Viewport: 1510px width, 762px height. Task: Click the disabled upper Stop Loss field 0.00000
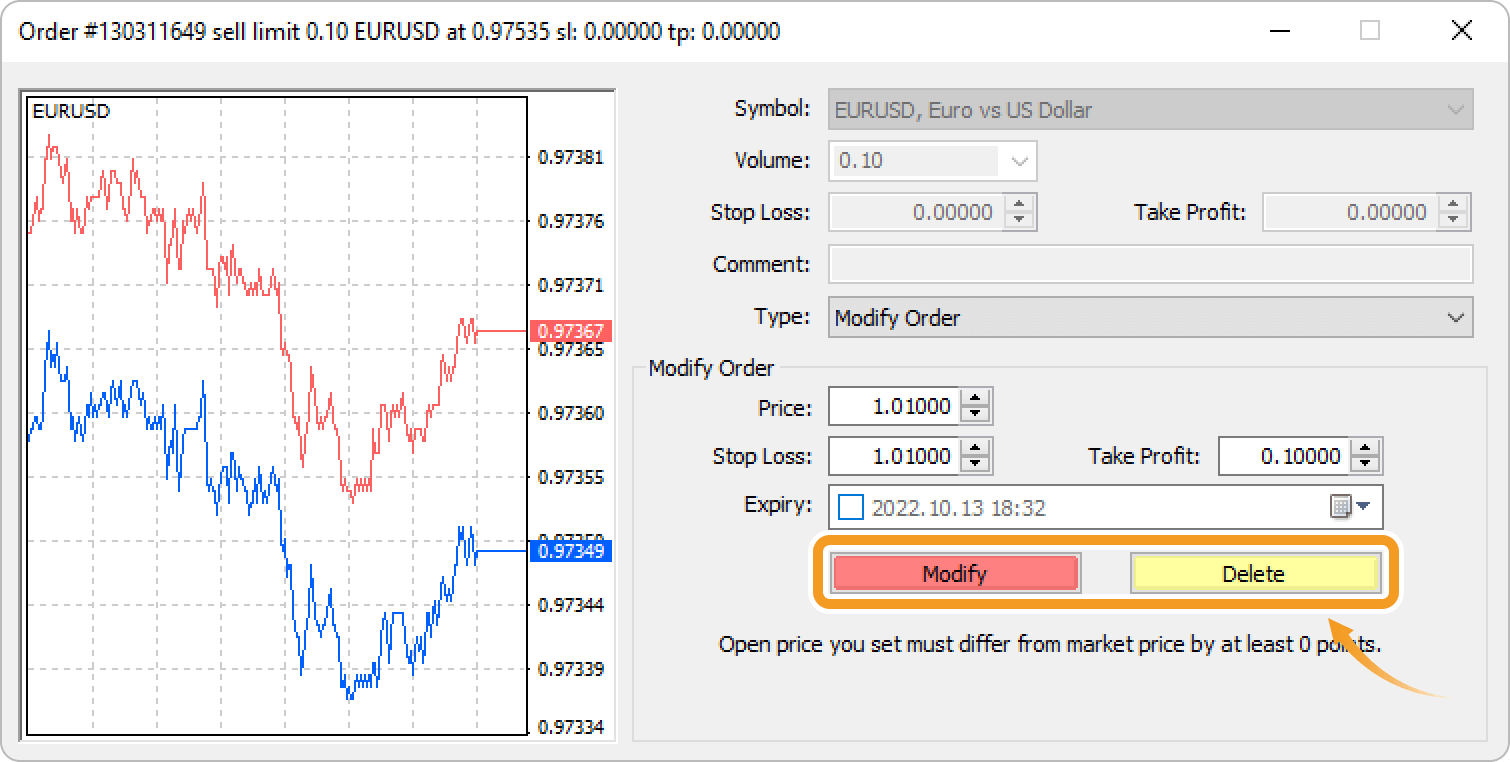tap(916, 212)
